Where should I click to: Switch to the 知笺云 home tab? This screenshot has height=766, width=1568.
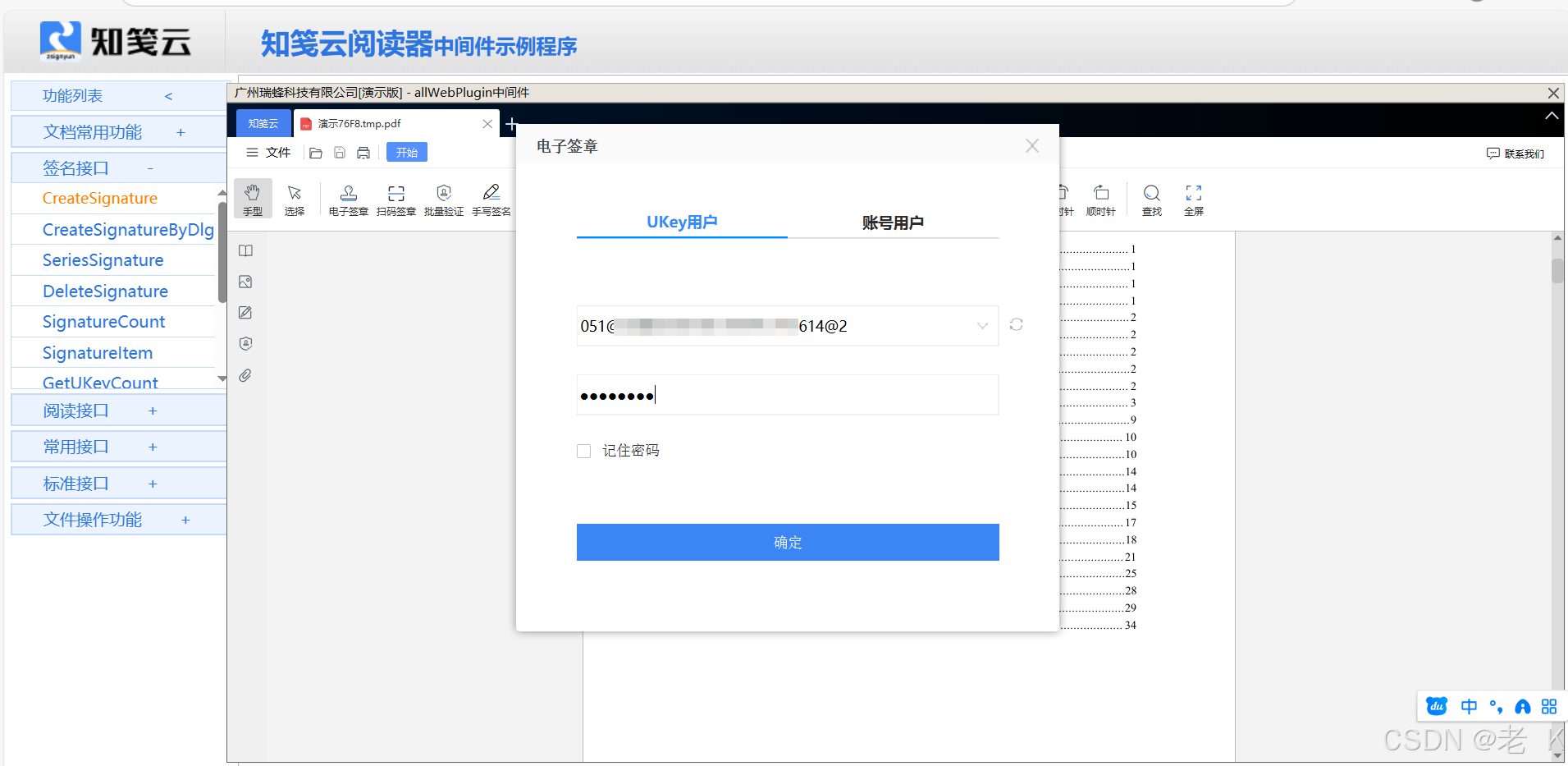point(263,124)
